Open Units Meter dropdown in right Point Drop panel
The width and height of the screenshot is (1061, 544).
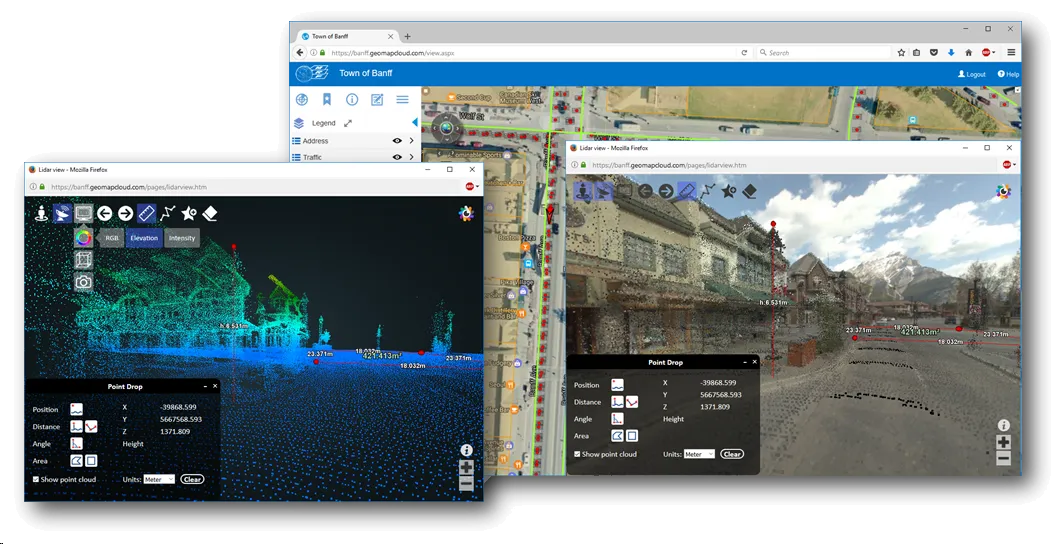699,454
